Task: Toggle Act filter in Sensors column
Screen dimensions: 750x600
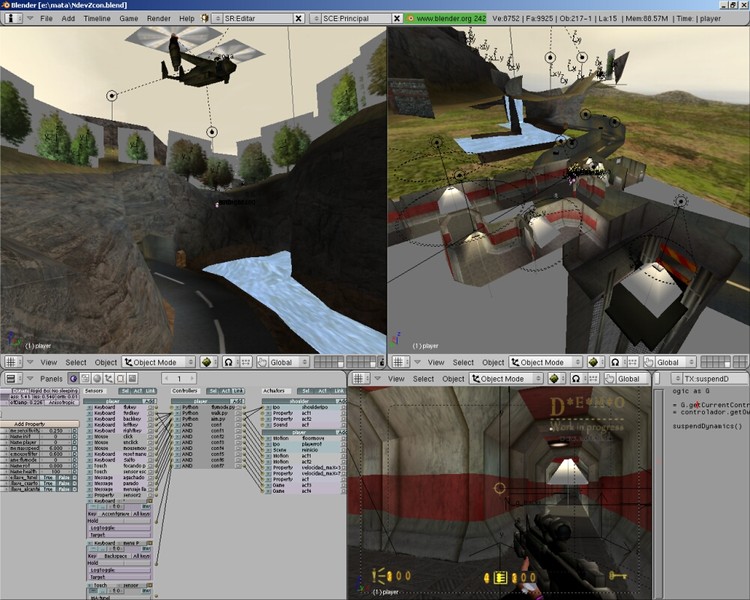Action: 138,391
